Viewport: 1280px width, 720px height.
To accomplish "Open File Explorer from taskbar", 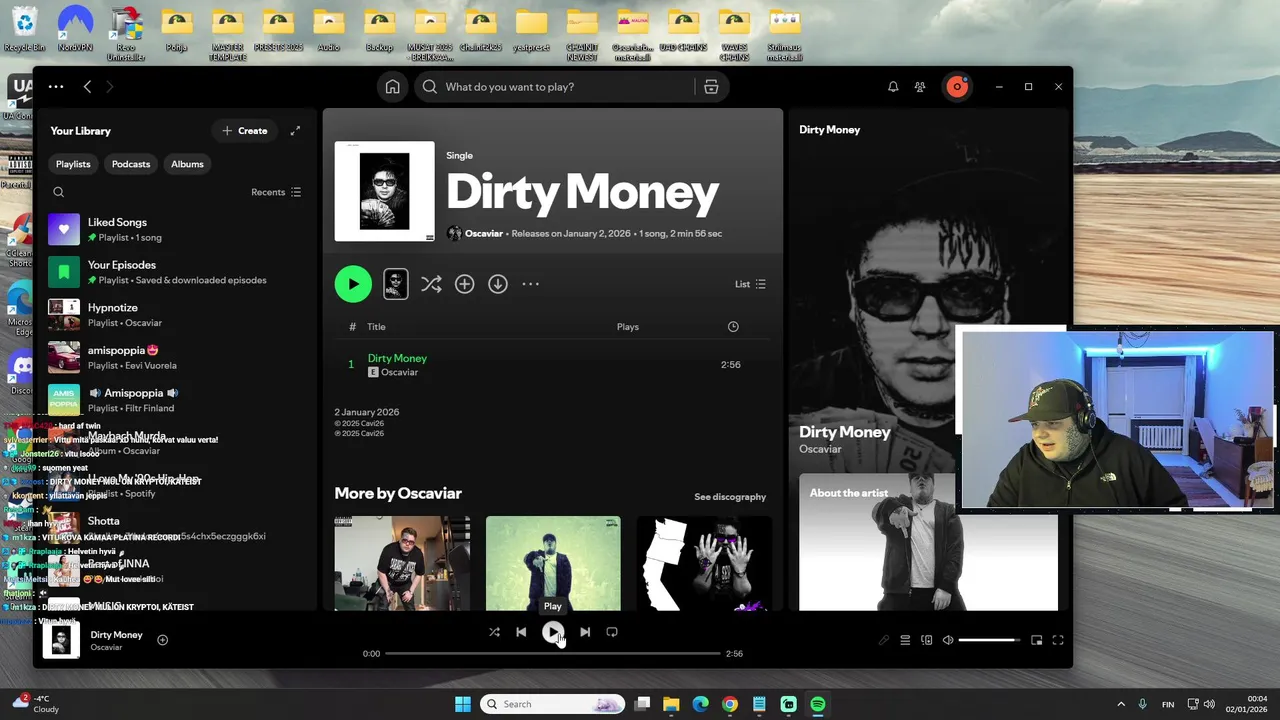I will coord(671,704).
